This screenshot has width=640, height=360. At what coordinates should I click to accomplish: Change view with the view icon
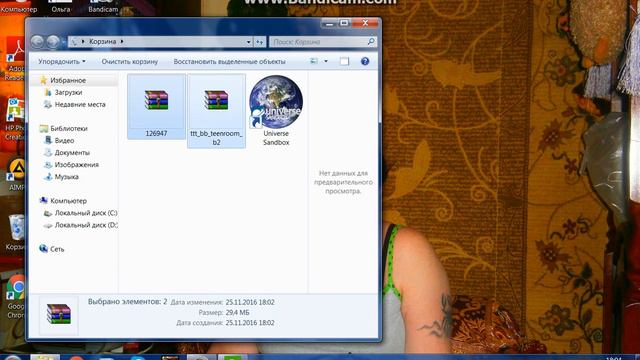[314, 61]
